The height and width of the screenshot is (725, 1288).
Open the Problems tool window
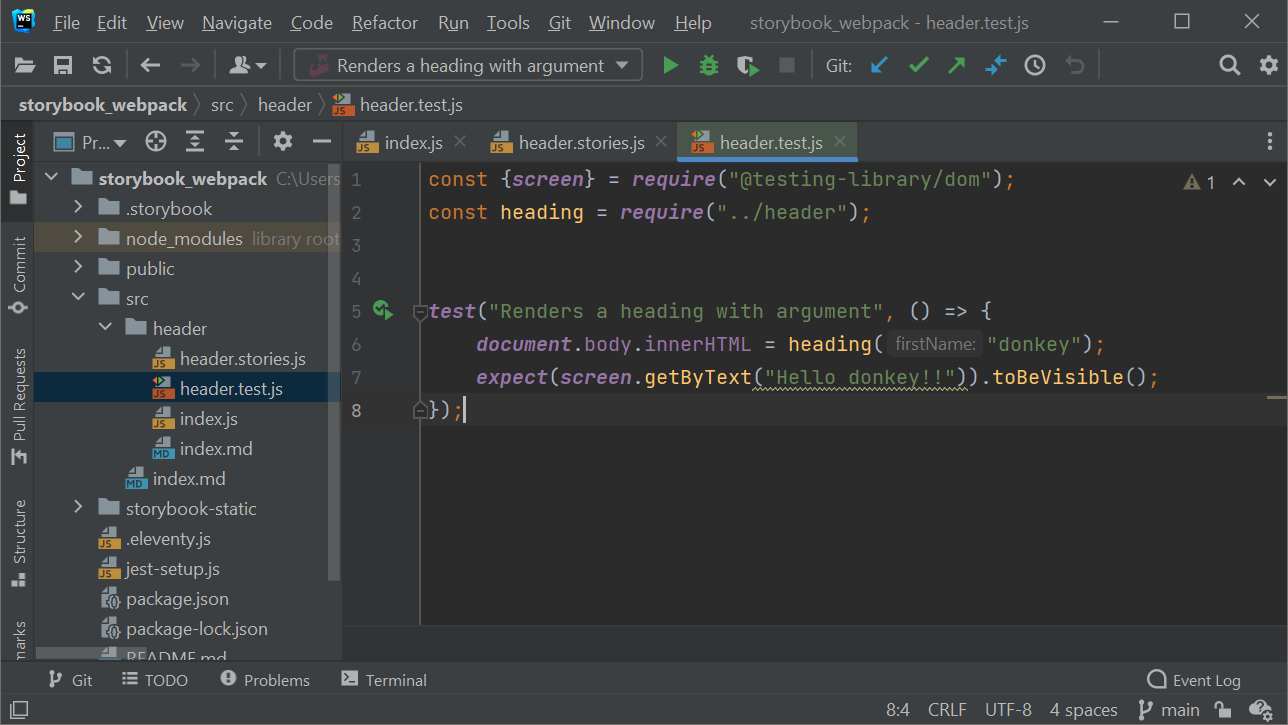point(265,680)
